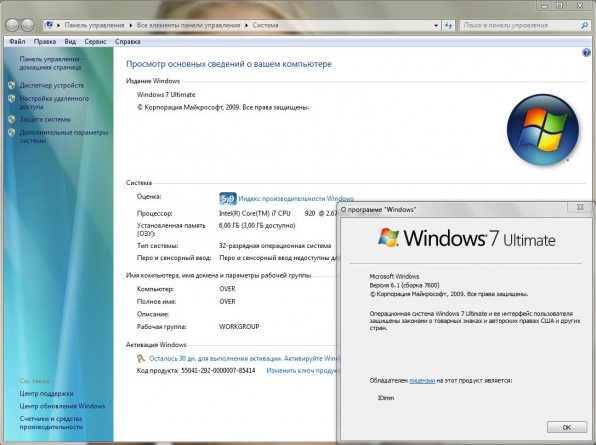596x445 pixels.
Task: Open Панель управления домашняя страница link
Action: pos(51,63)
